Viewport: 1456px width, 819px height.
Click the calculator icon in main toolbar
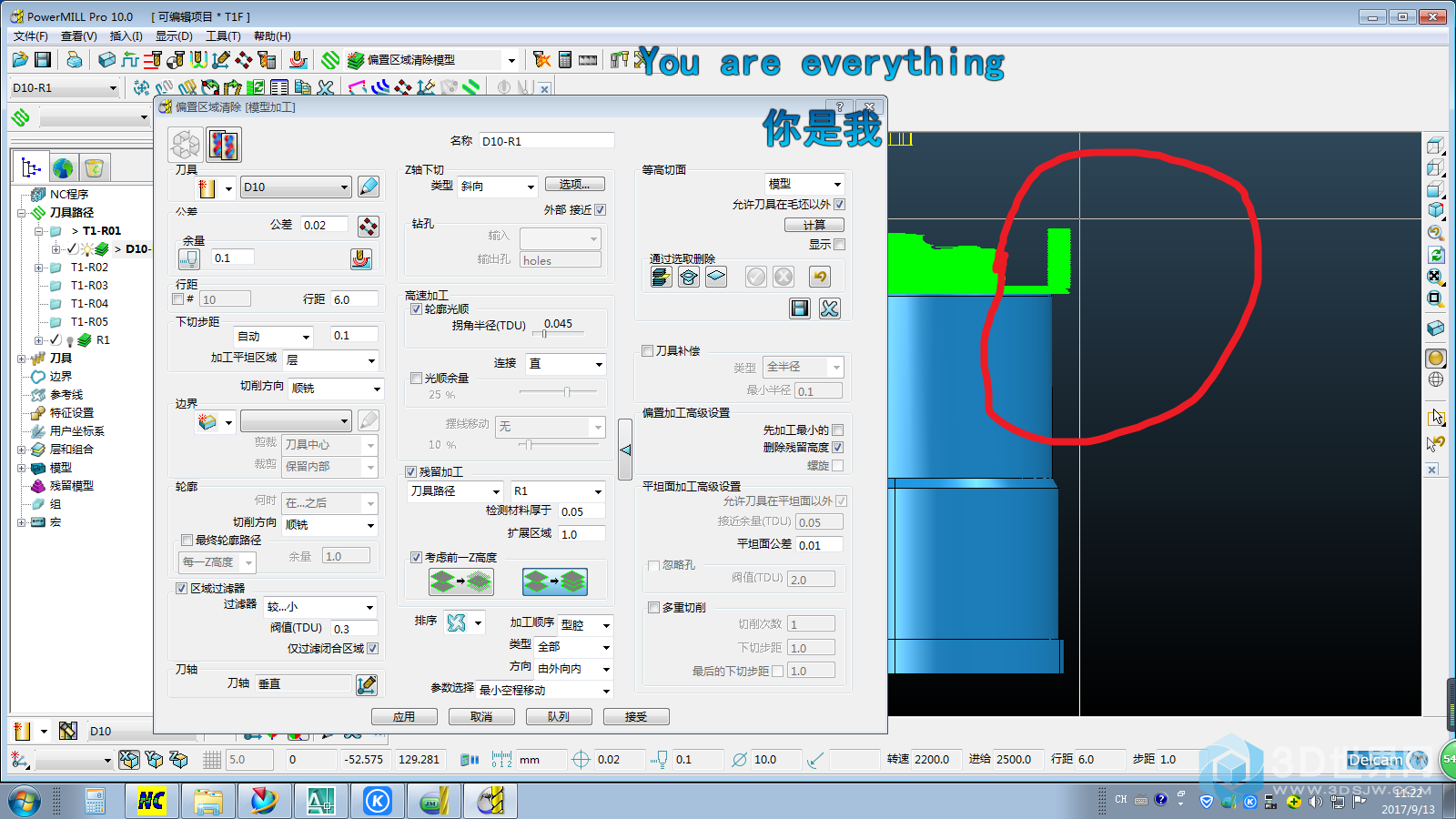565,60
